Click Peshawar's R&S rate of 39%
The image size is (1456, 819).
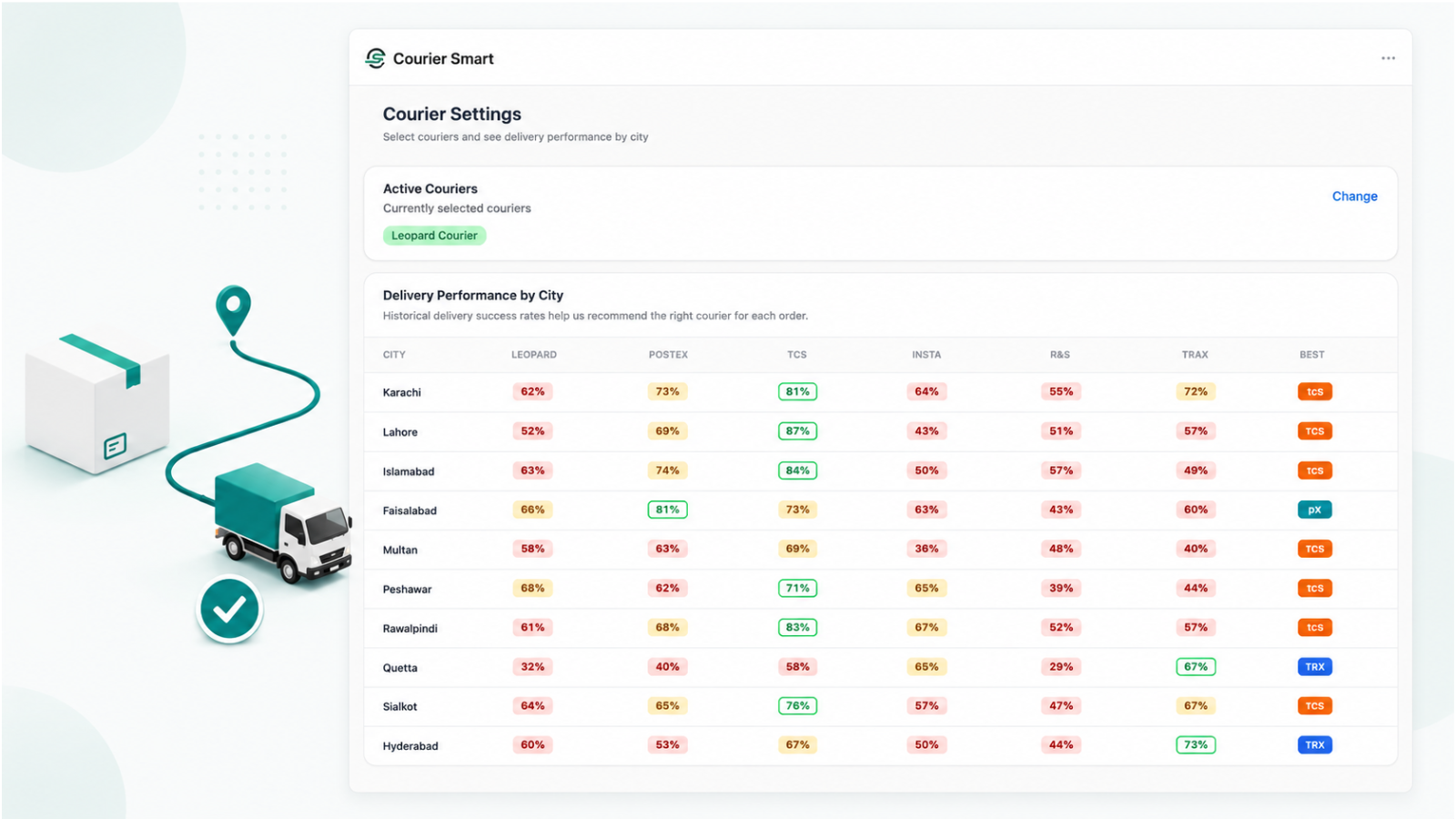(1061, 588)
